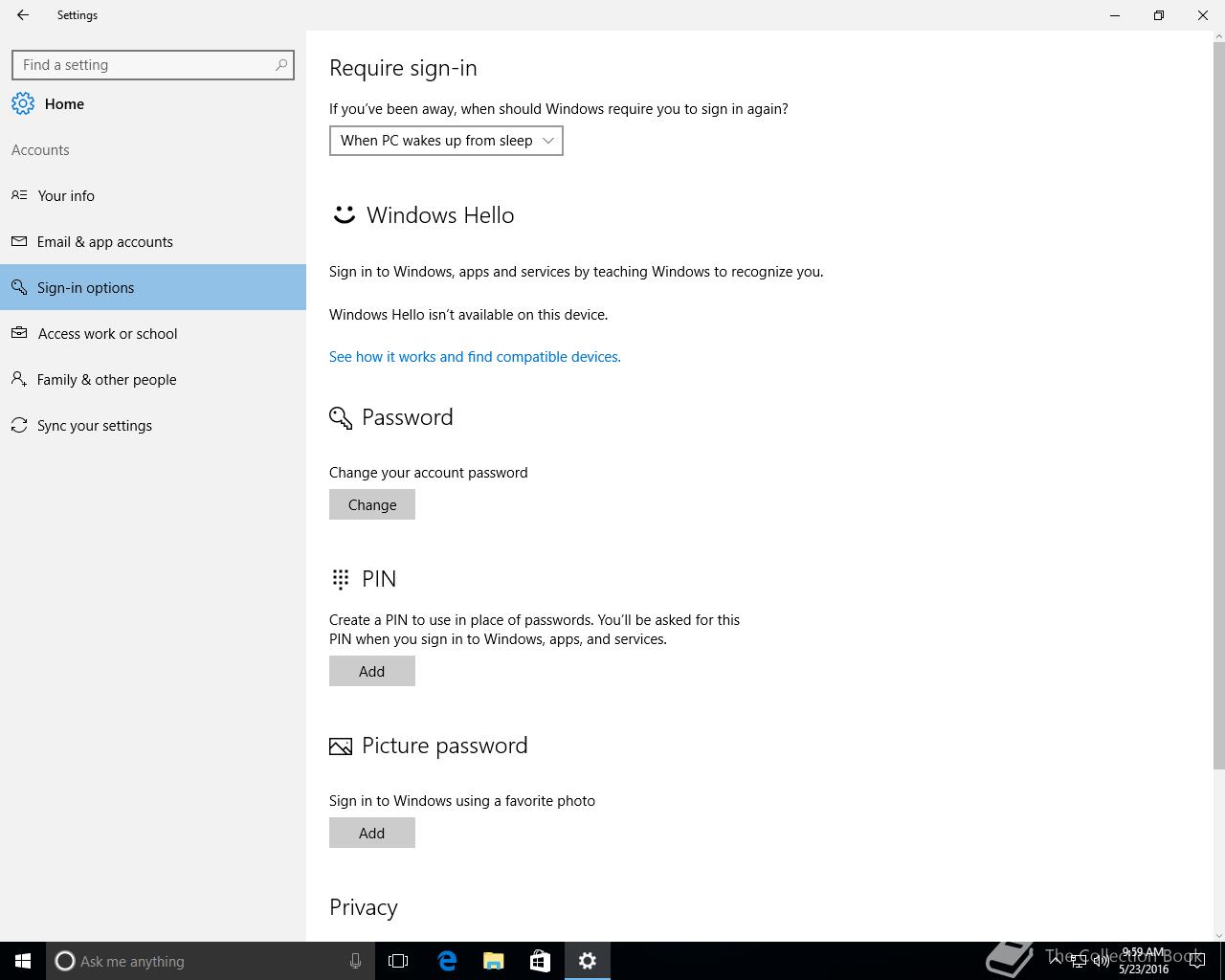Open the compatible devices help link
Image resolution: width=1225 pixels, height=980 pixels.
click(x=475, y=356)
